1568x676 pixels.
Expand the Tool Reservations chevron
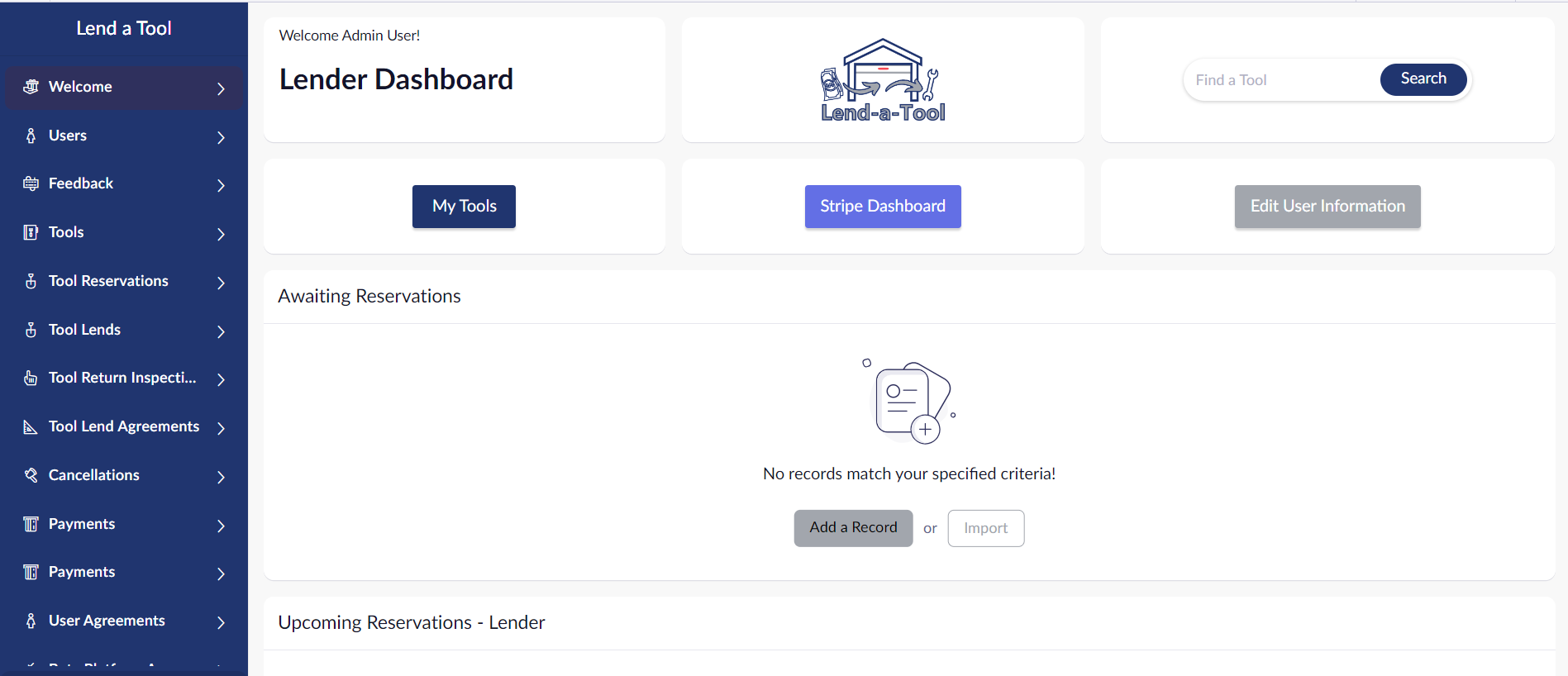coord(221,283)
